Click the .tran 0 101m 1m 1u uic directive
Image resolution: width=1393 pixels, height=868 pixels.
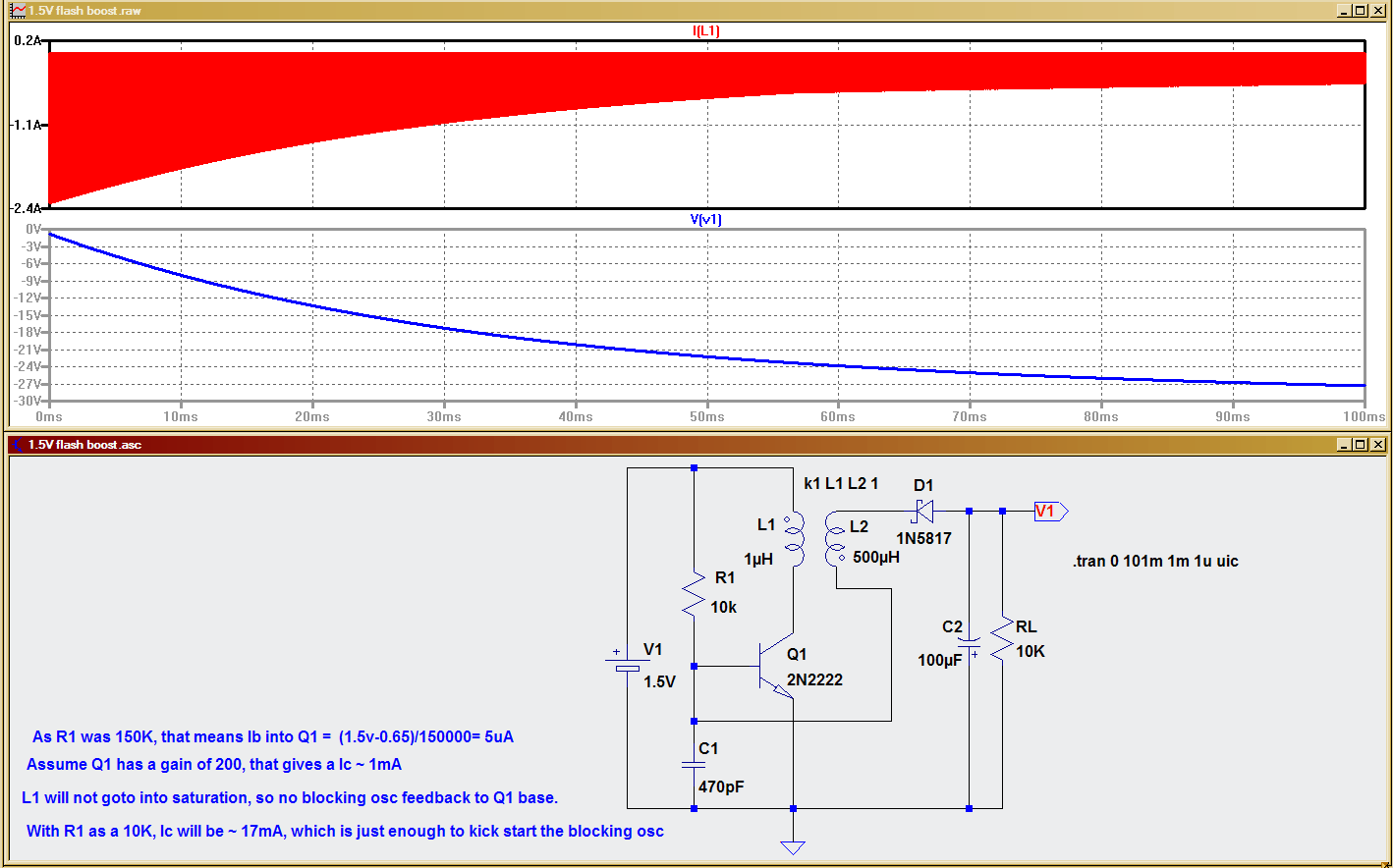pos(1155,562)
